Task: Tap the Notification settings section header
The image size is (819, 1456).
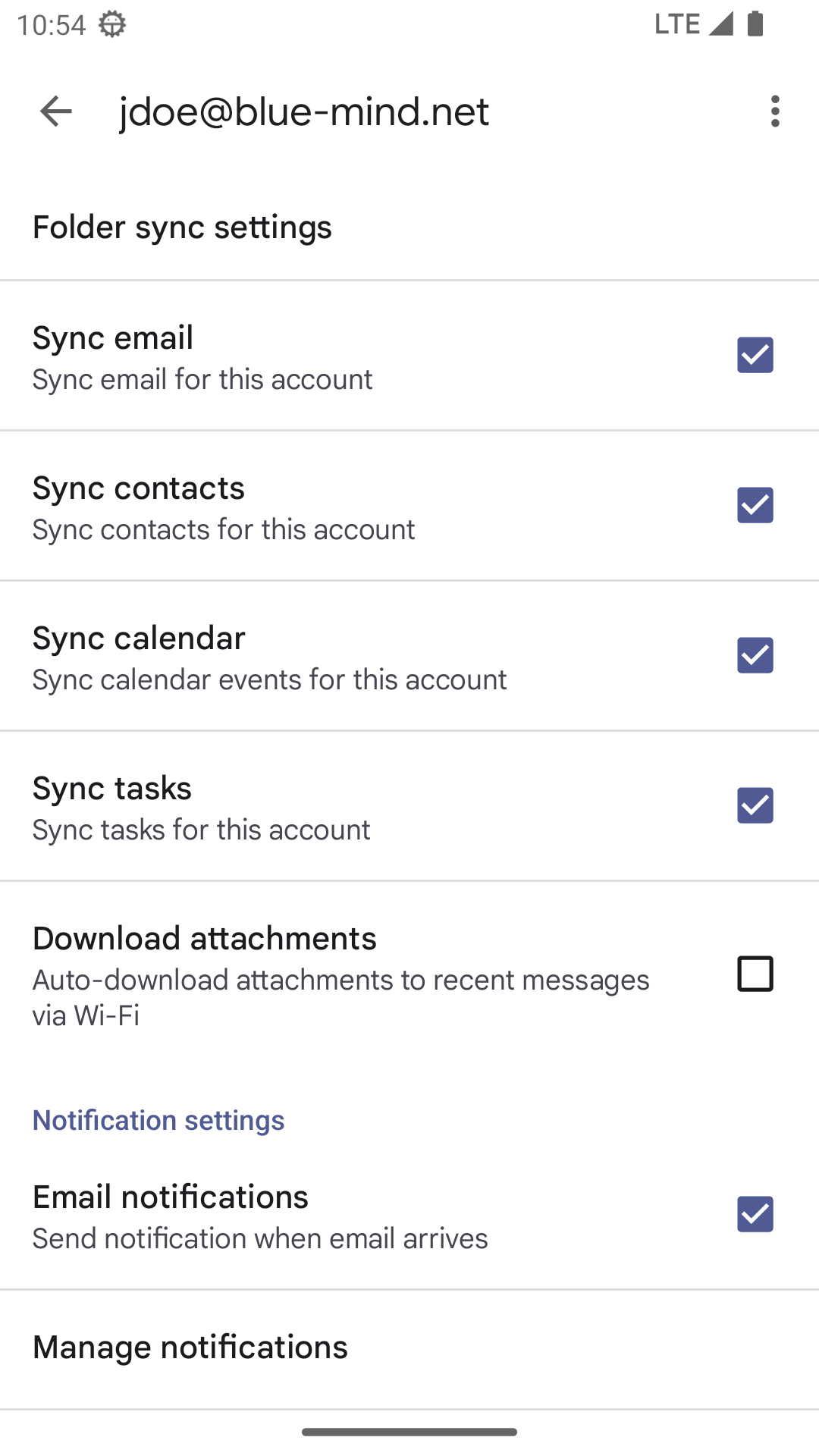Action: pos(158,1120)
